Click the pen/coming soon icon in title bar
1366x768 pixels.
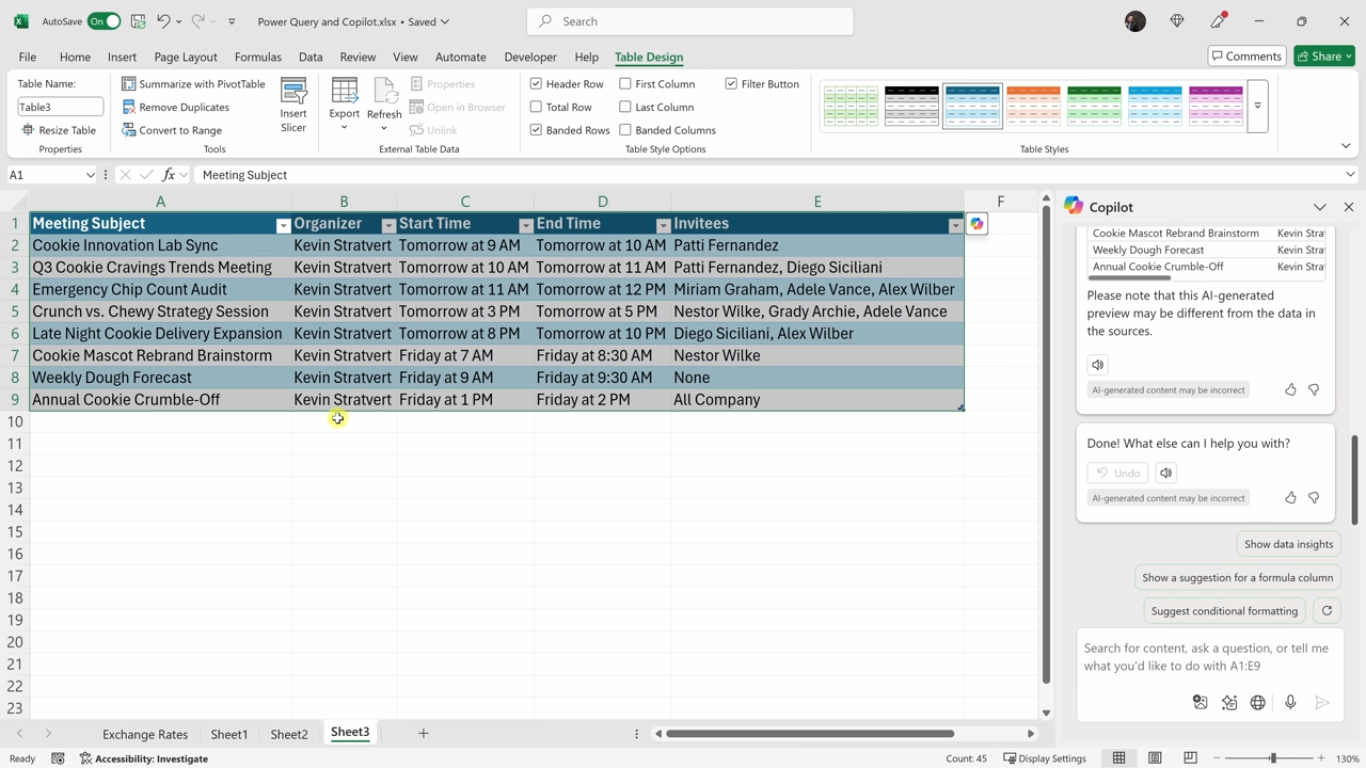pyautogui.click(x=1218, y=21)
